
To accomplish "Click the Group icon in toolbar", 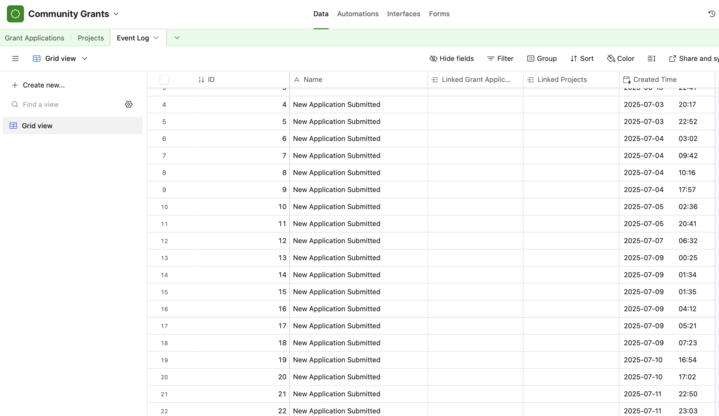I will [531, 59].
